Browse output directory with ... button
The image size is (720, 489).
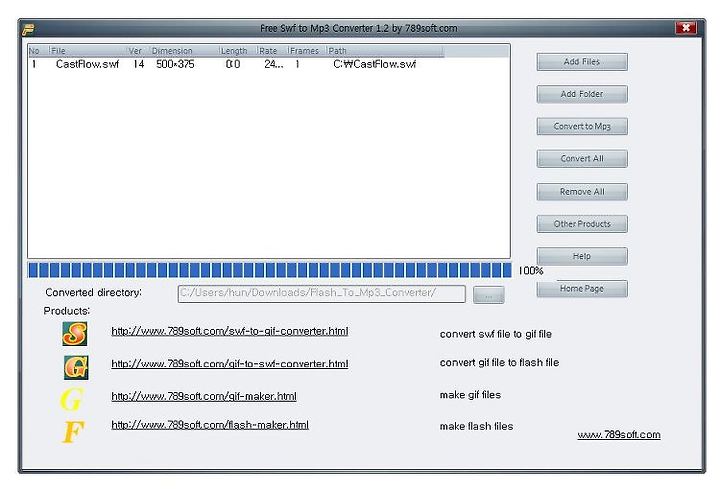click(489, 295)
